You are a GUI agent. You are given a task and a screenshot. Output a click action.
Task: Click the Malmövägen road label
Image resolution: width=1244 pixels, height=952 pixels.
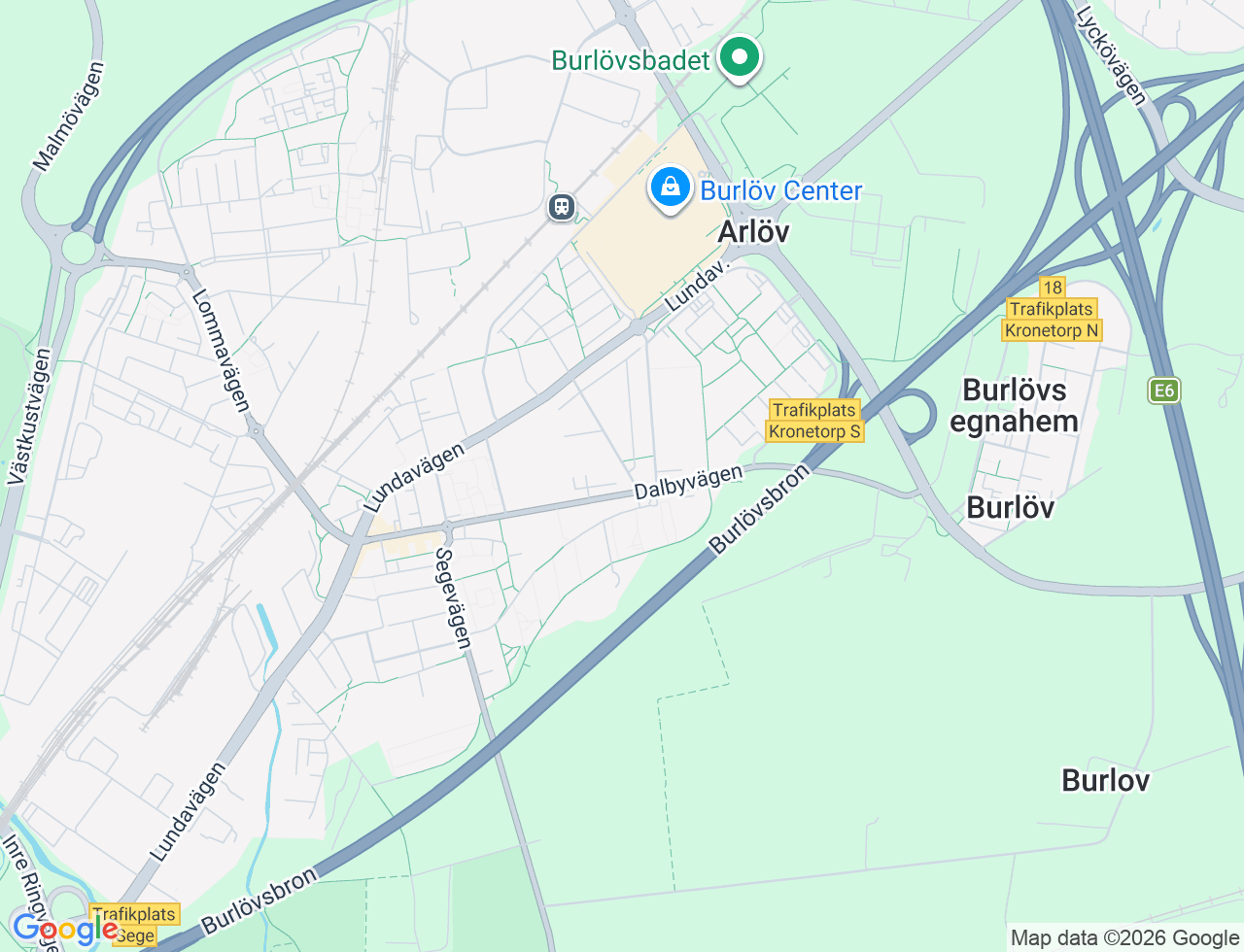[x=68, y=117]
